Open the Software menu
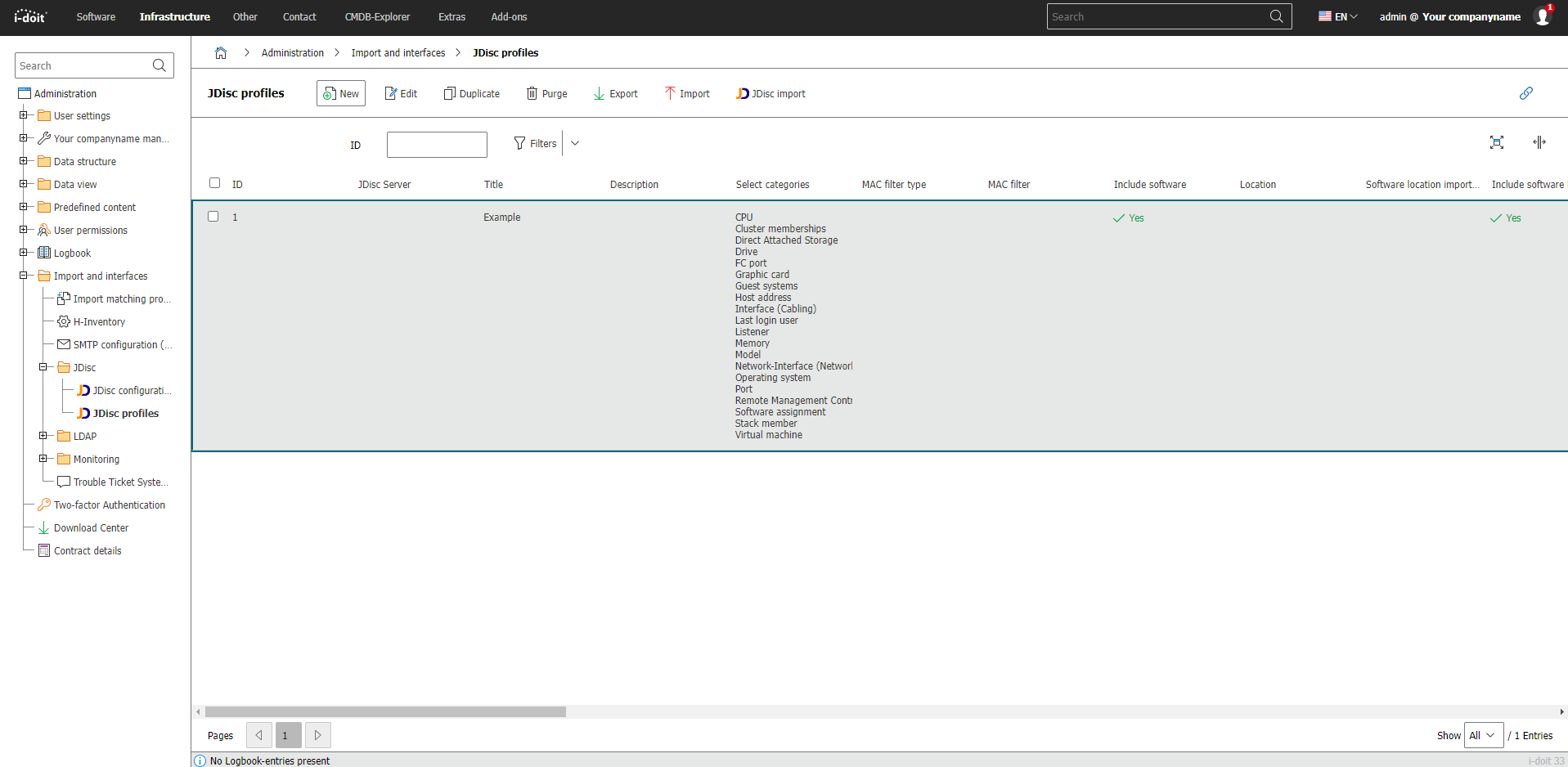 tap(96, 16)
